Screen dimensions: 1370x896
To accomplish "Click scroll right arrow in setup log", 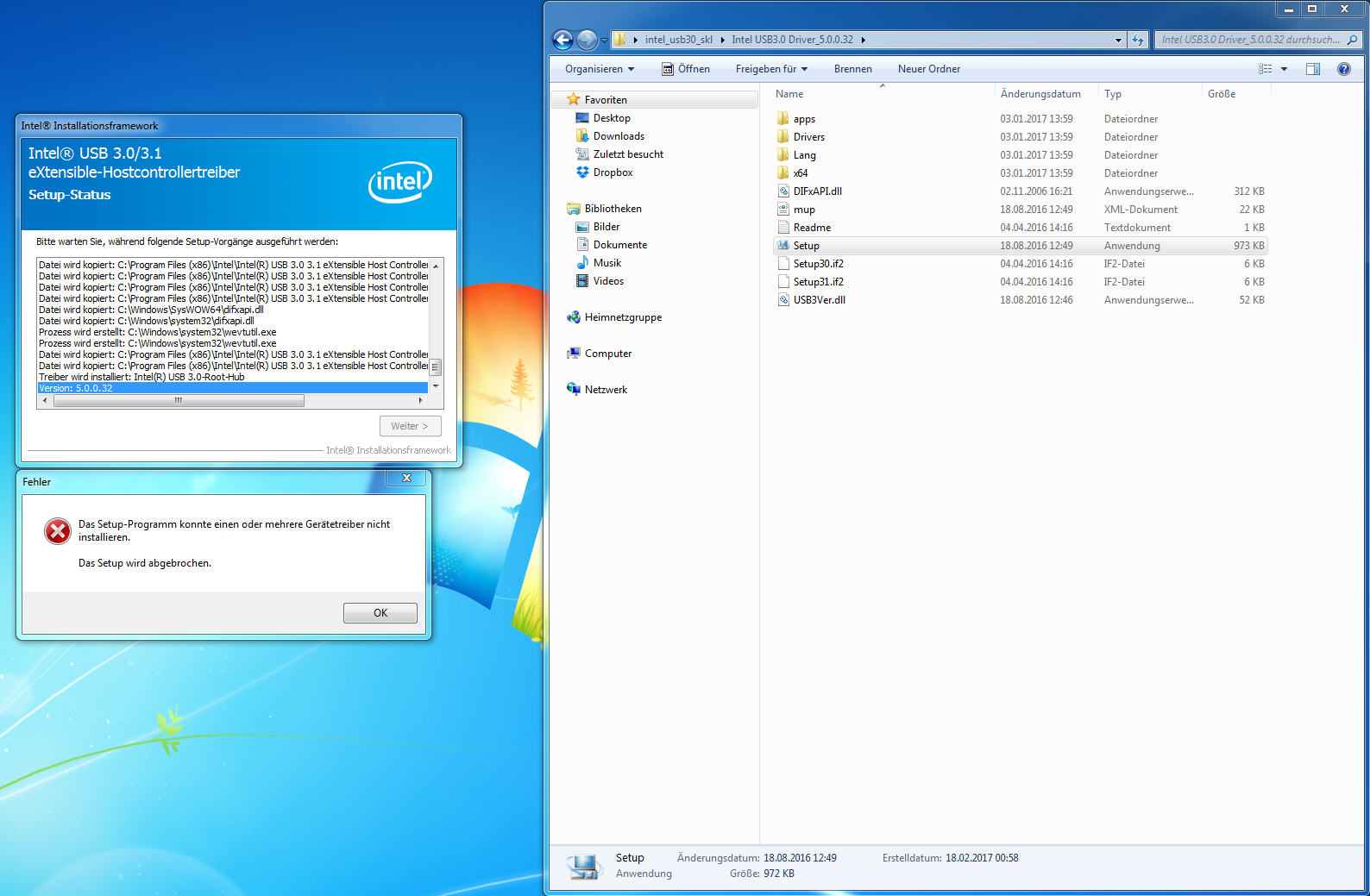I will [x=421, y=400].
